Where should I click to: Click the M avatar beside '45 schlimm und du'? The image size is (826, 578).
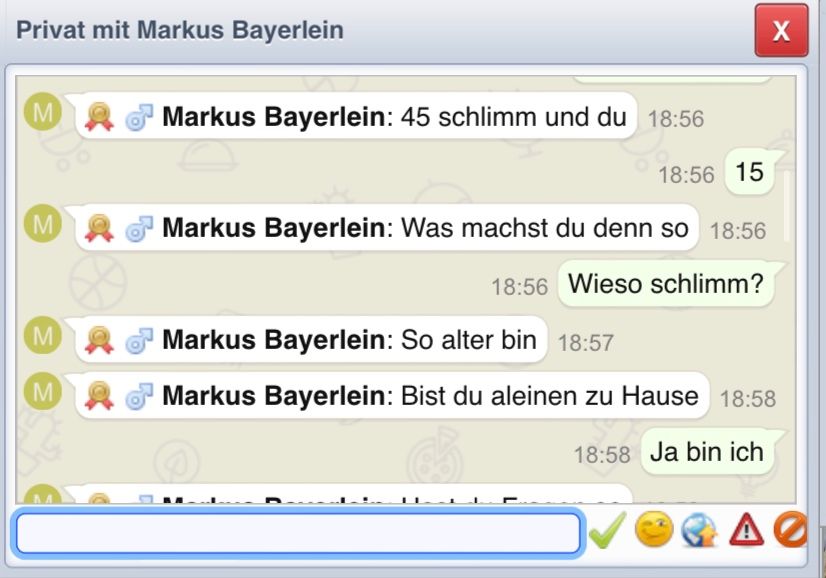[43, 111]
